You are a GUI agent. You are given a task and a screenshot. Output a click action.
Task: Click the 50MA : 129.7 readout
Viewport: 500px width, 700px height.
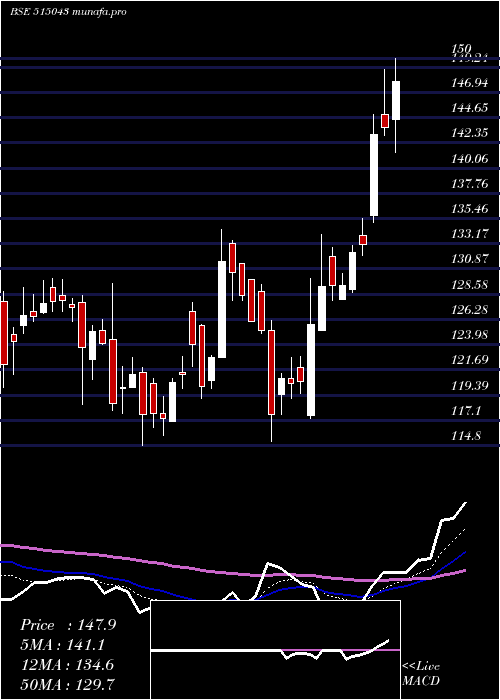pos(68,684)
